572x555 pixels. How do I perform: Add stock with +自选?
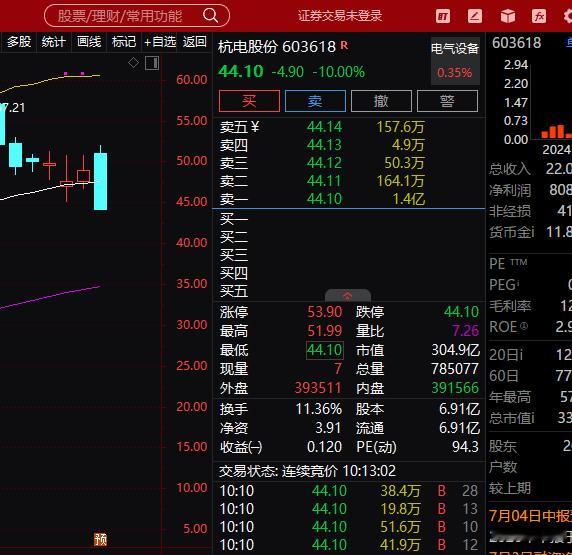click(160, 42)
